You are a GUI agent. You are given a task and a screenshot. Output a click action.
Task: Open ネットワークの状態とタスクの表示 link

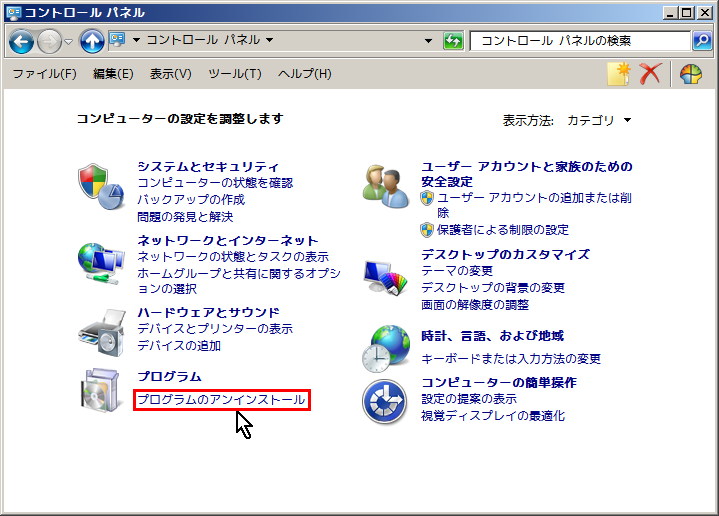pos(233,257)
